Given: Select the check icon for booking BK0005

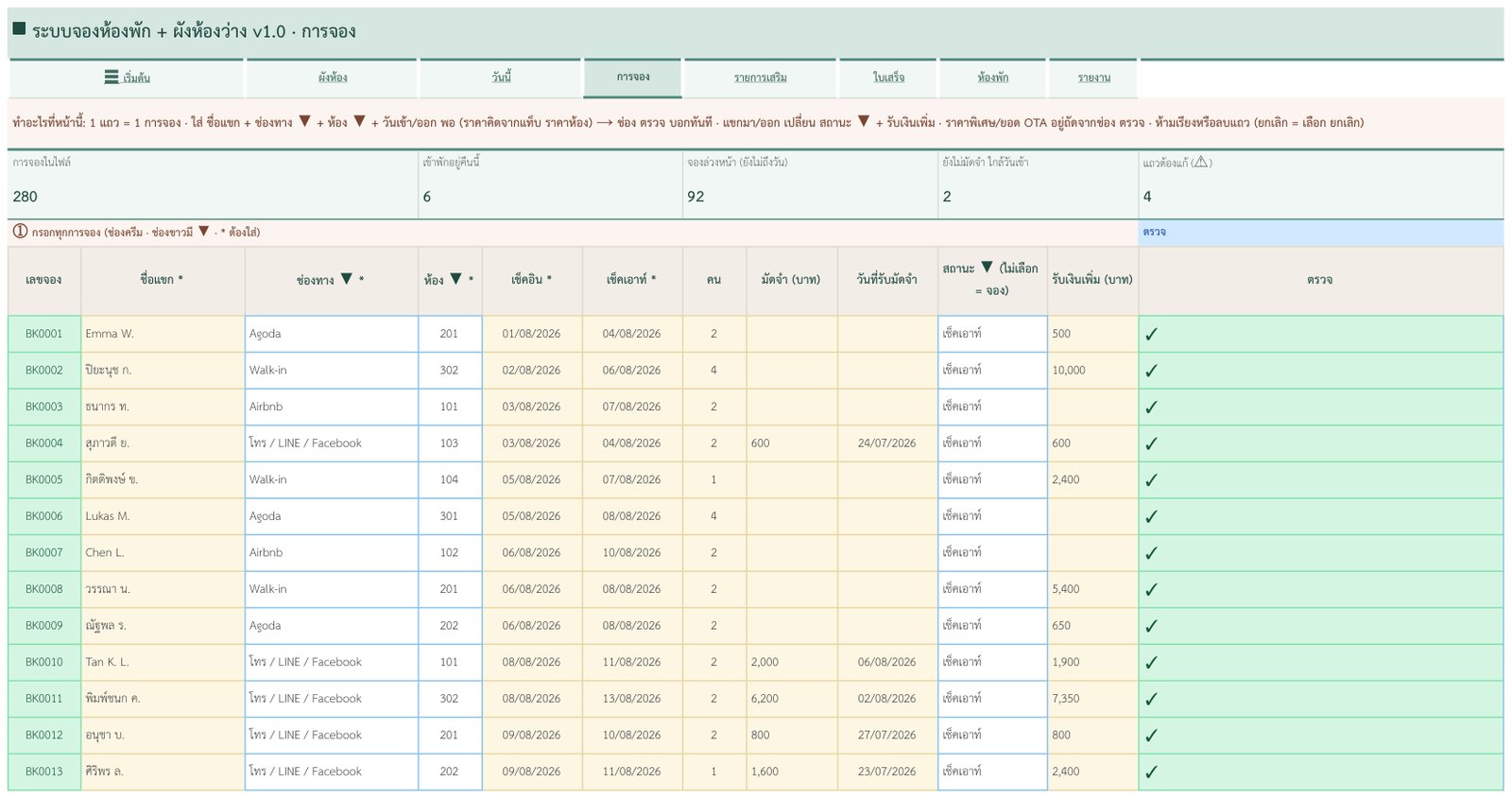Looking at the screenshot, I should click(x=1151, y=480).
